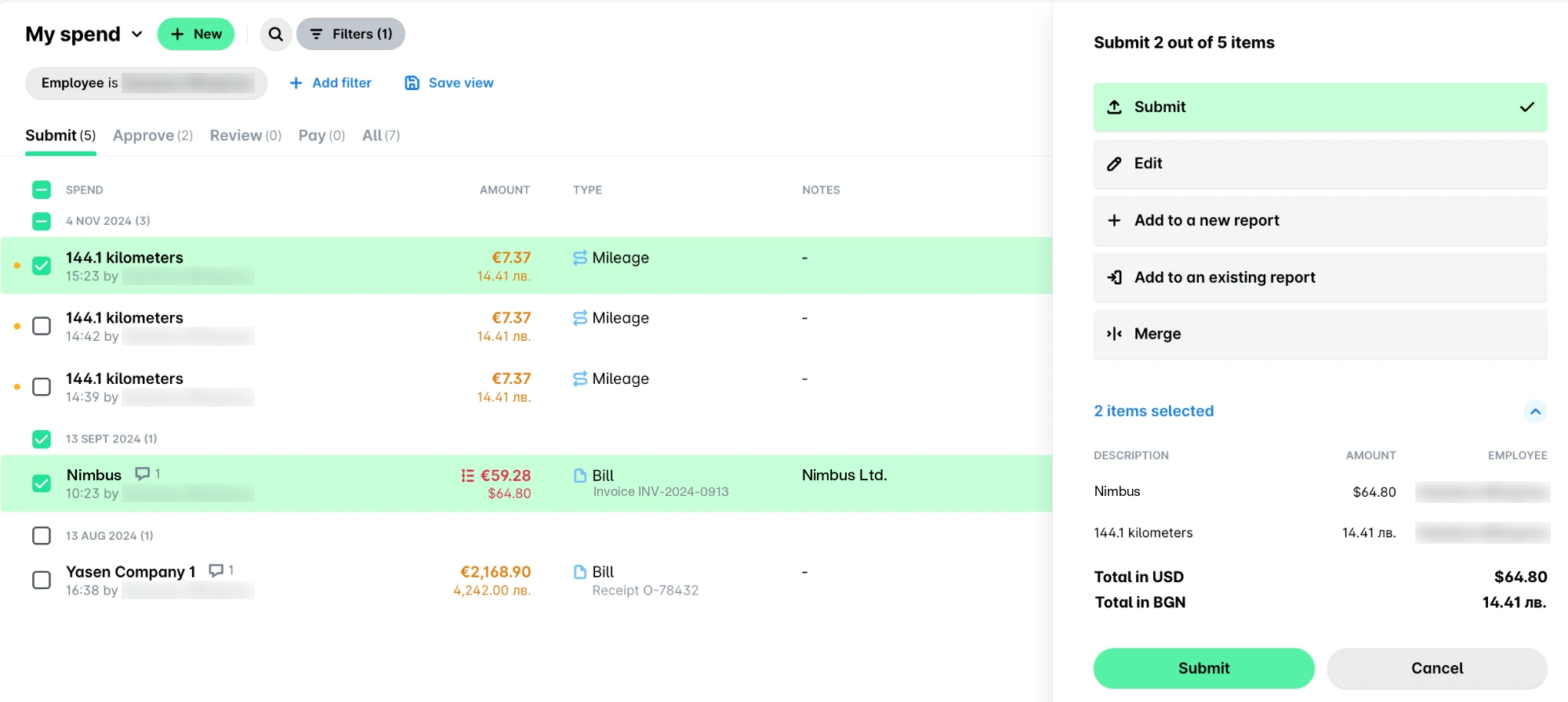Click Receipt O-78432 text
The height and width of the screenshot is (702, 1568).
click(x=645, y=591)
